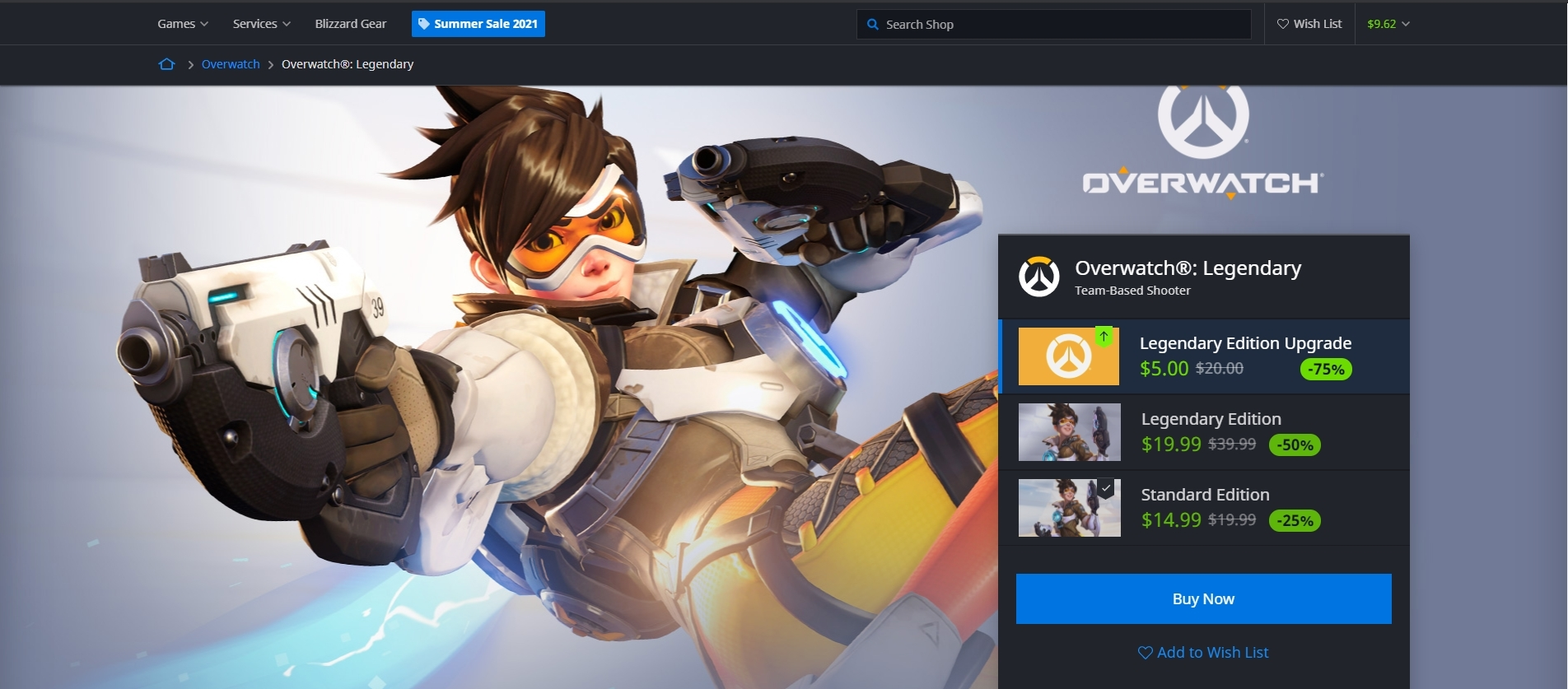Focus the Search Shop input field
The height and width of the screenshot is (689, 1568).
1054,25
